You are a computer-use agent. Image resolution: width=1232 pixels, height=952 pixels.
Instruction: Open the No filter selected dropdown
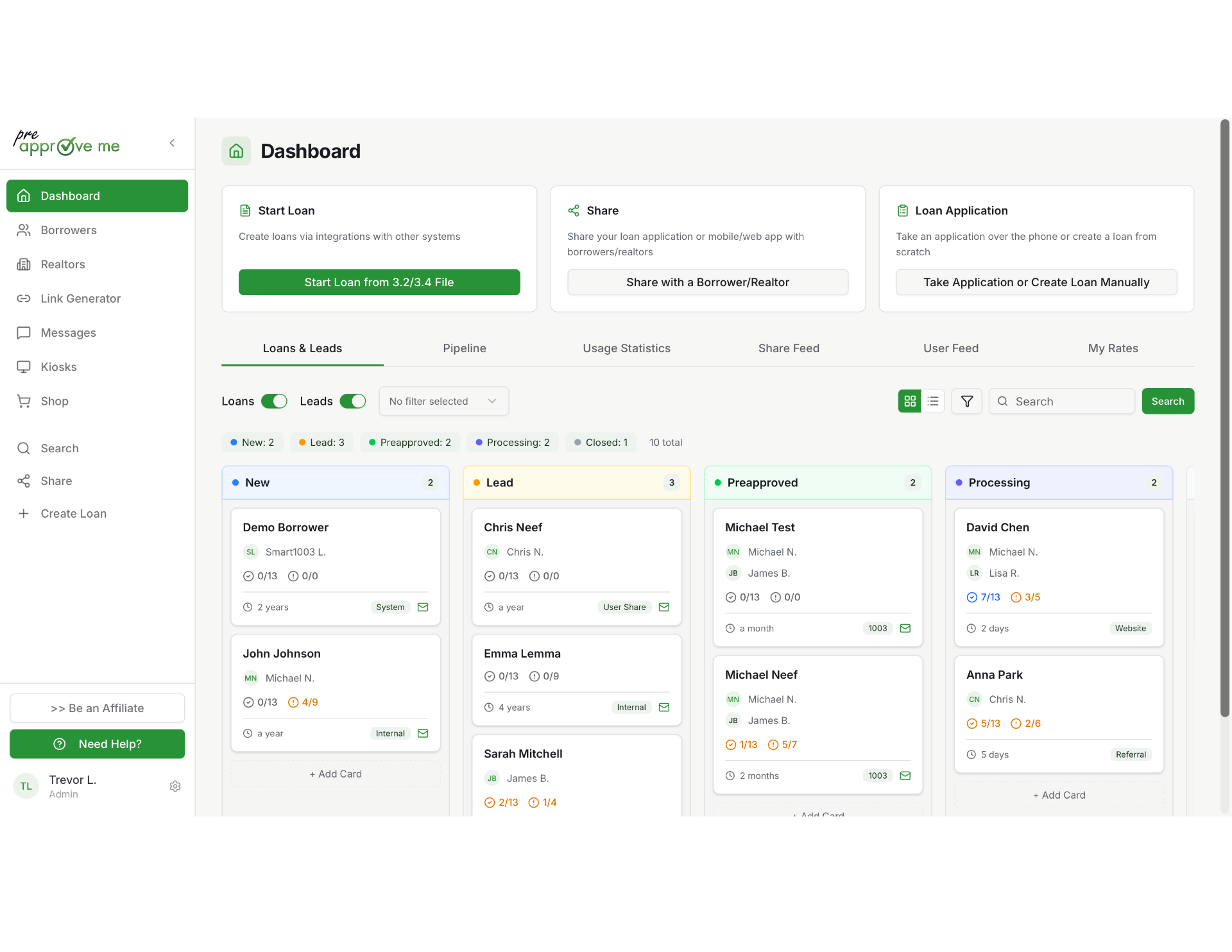point(443,401)
